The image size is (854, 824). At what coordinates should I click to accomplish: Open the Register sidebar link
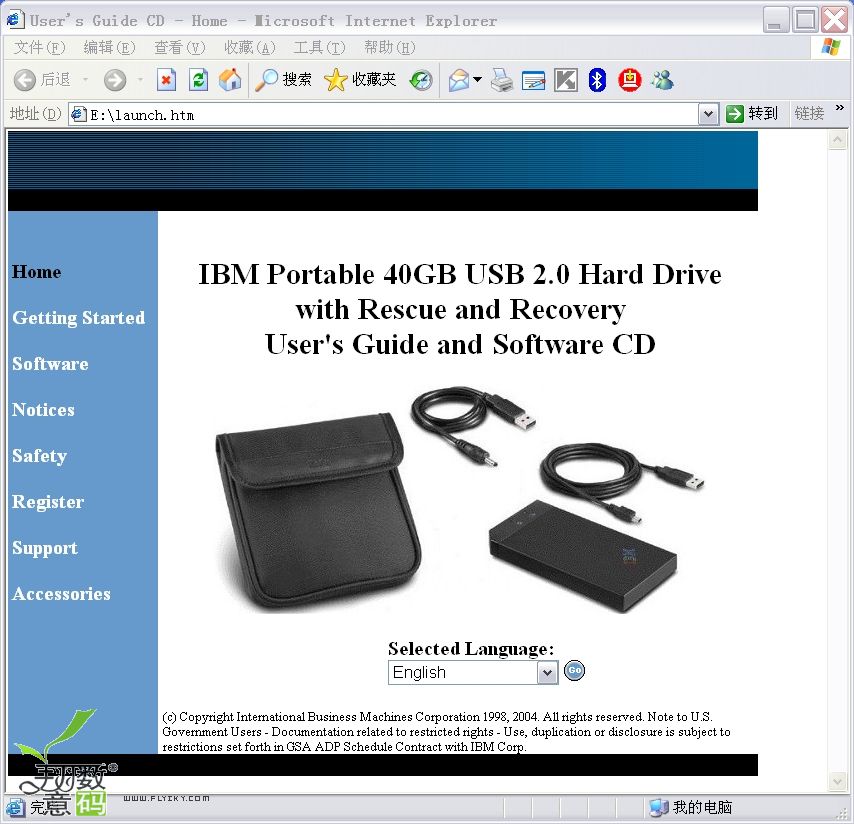[x=48, y=502]
